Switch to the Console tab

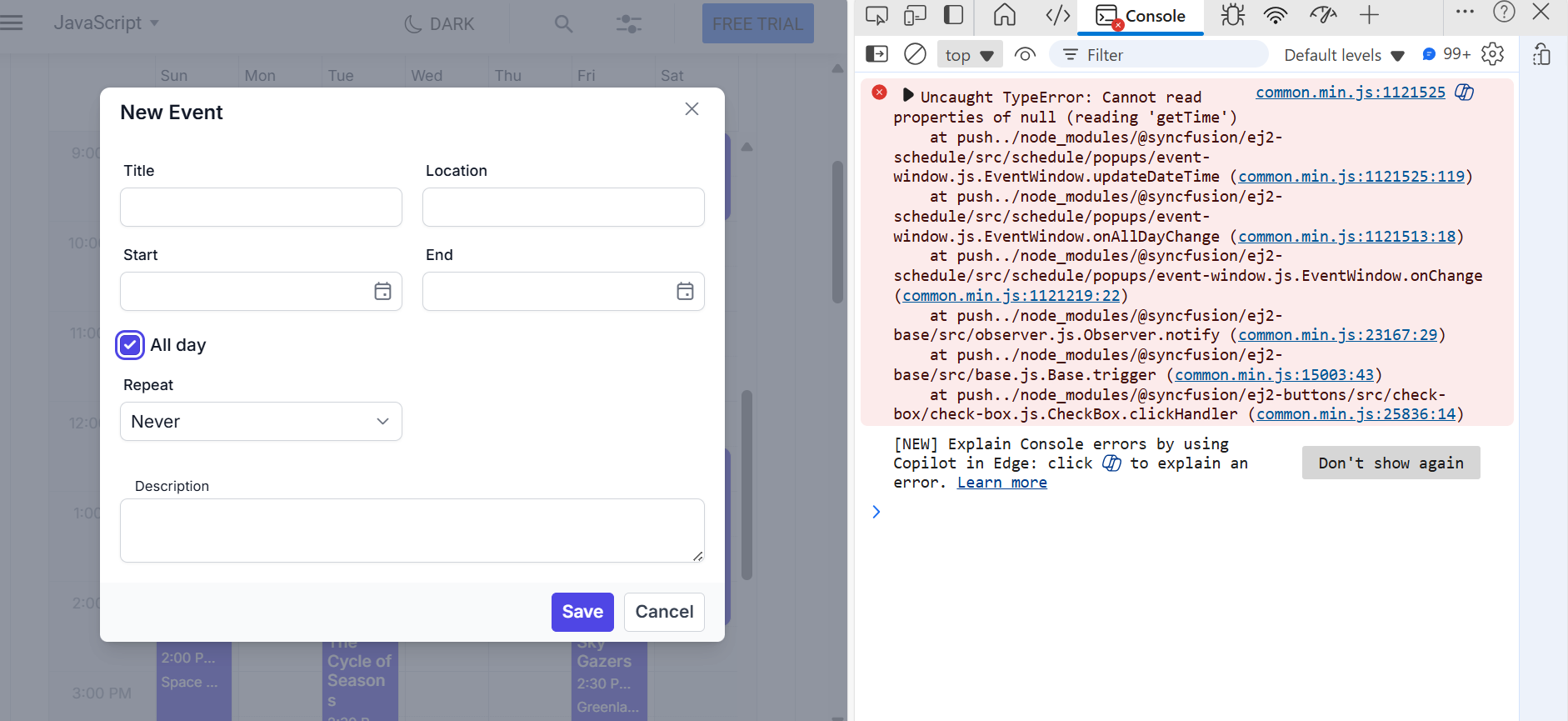(1141, 16)
